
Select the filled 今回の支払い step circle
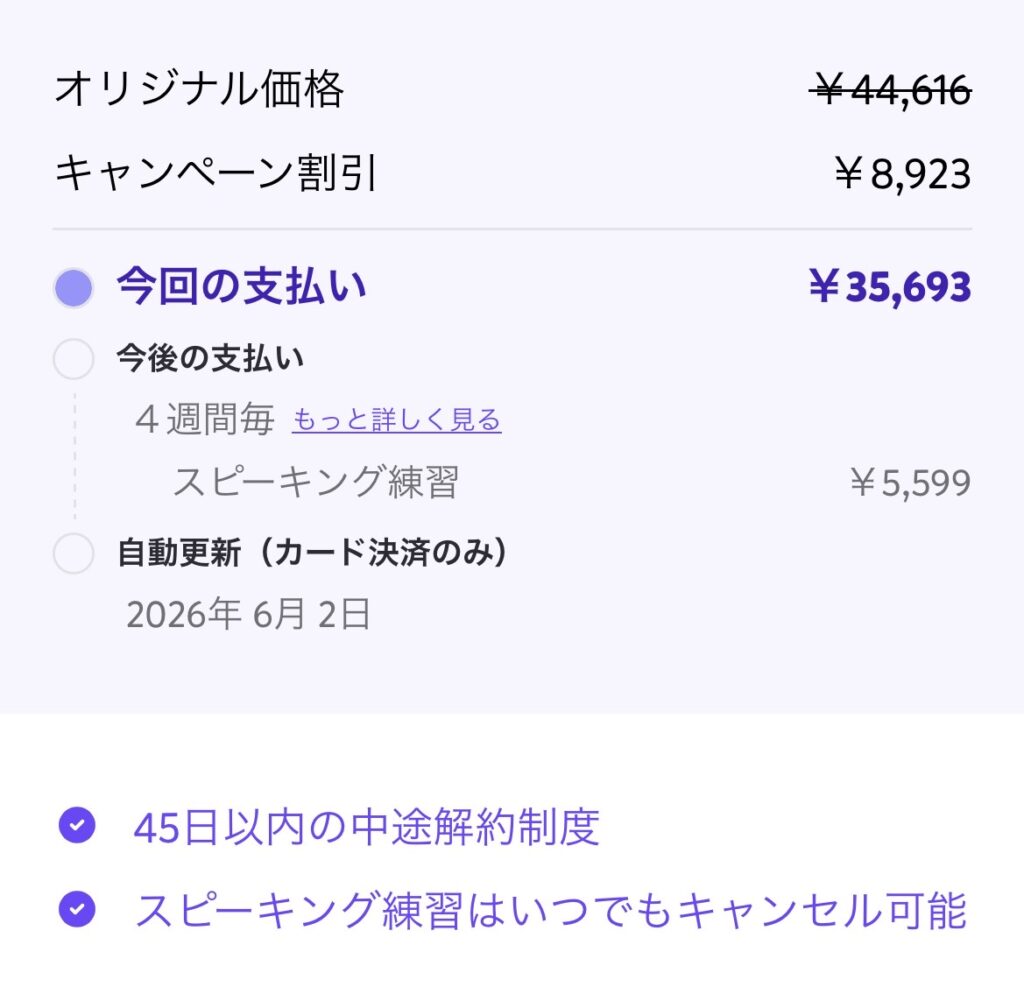(x=73, y=288)
